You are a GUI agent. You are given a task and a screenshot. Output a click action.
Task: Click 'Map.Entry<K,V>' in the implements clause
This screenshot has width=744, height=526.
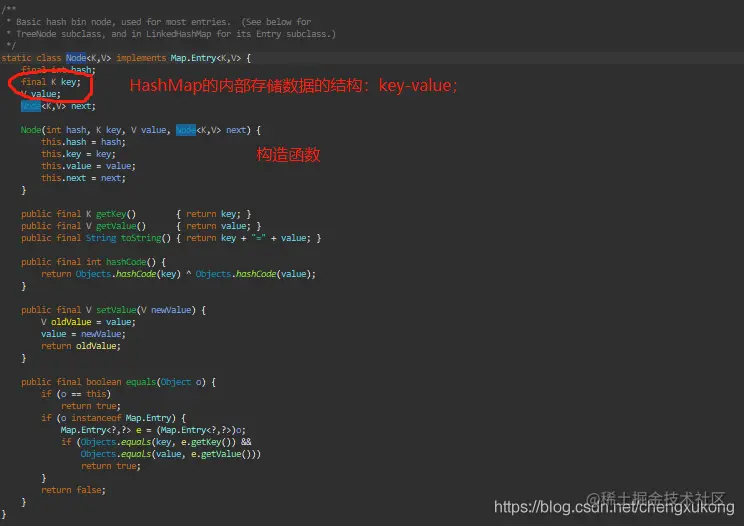tap(205, 58)
